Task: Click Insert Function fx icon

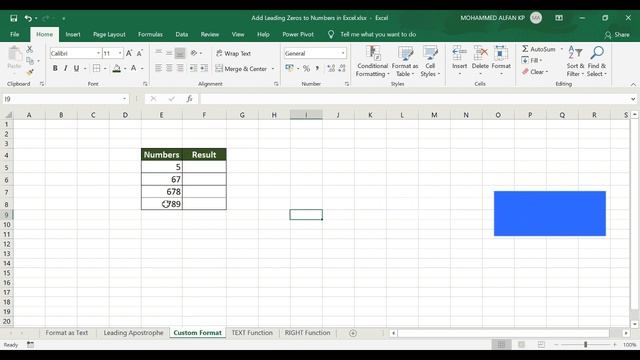Action: click(189, 99)
